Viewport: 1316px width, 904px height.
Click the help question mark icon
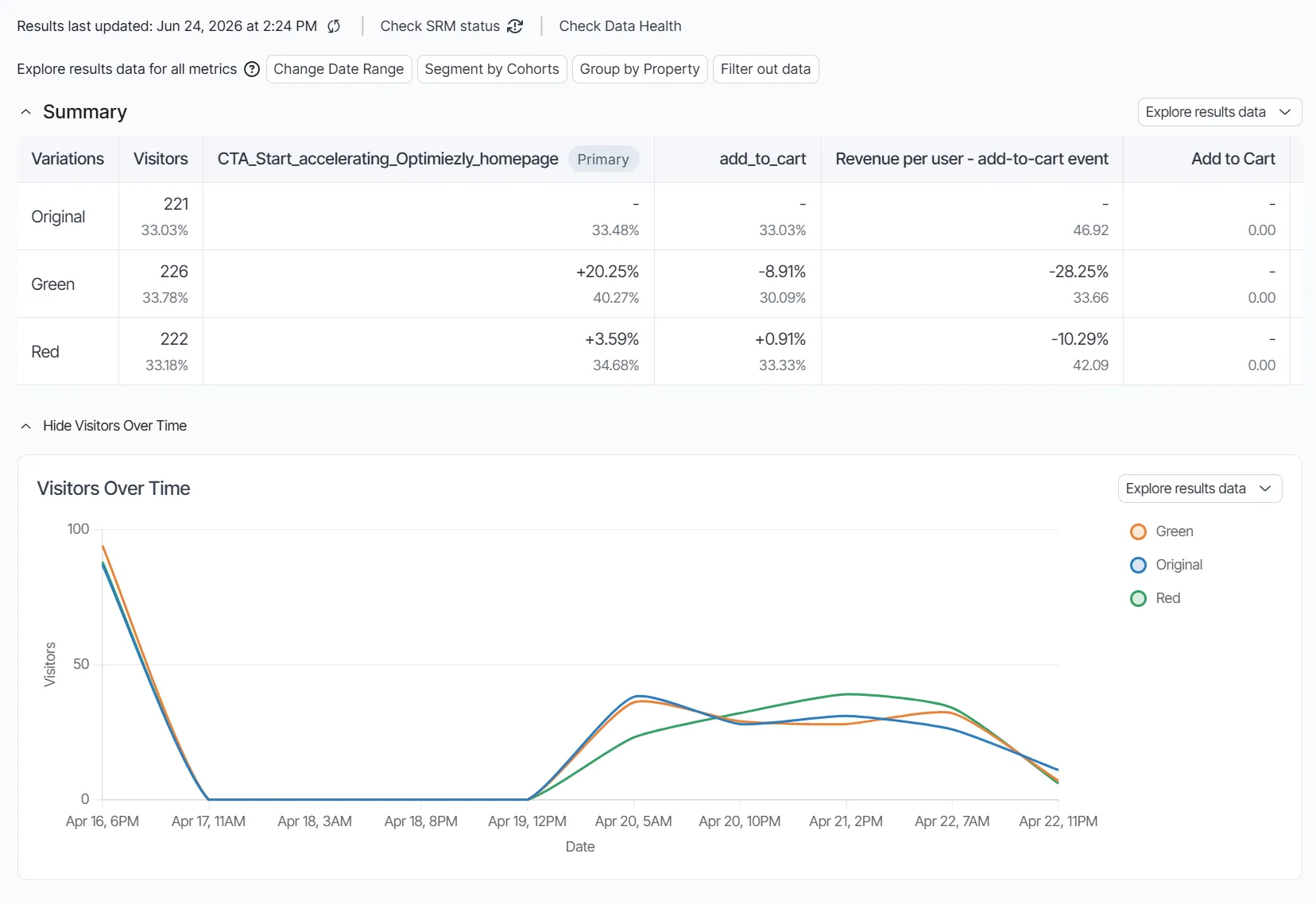click(x=252, y=69)
